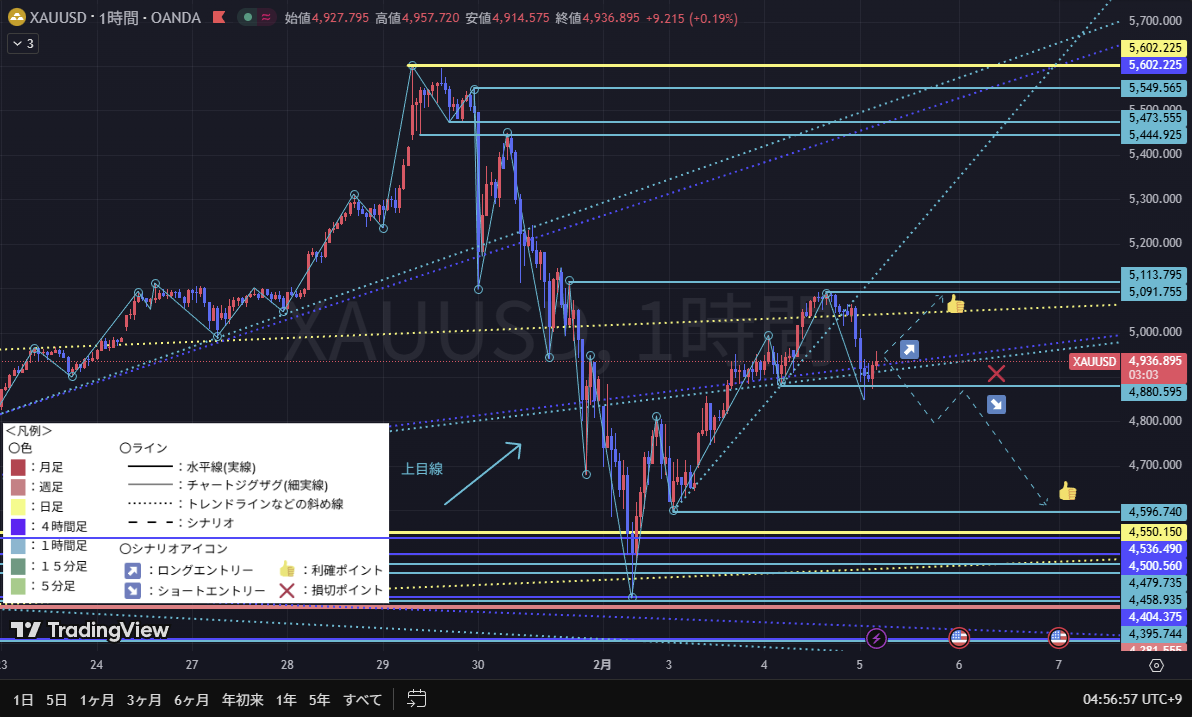Open the go-to-date calendar icon

pos(417,699)
